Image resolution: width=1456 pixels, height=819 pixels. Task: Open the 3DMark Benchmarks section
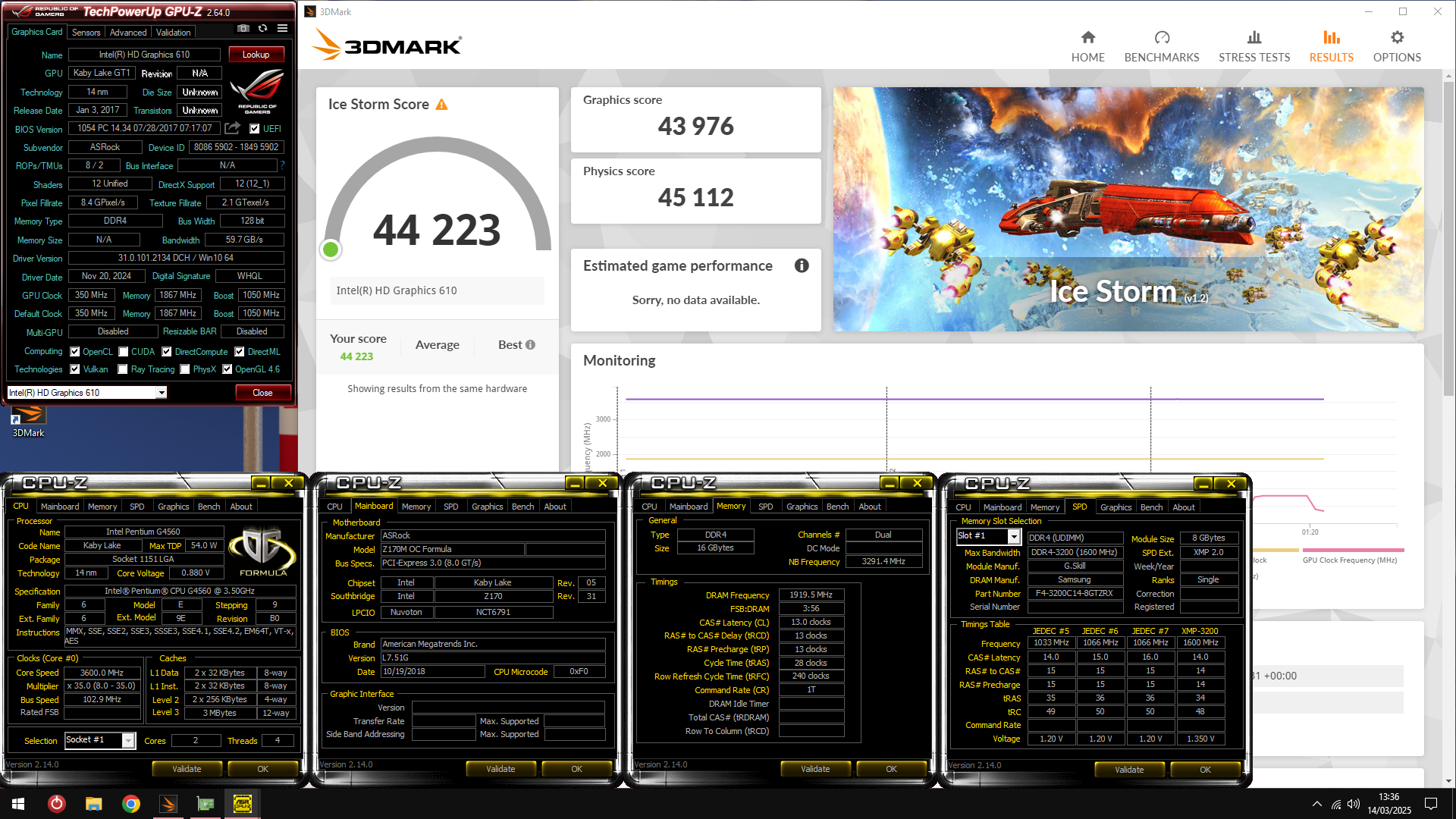coord(1161,46)
